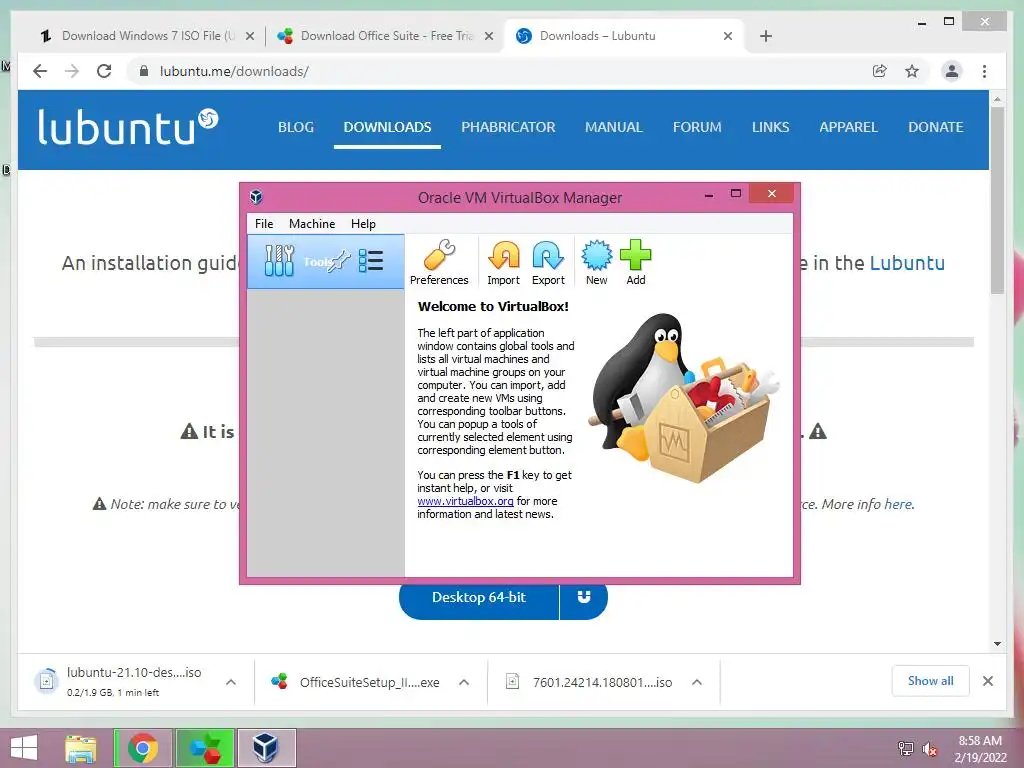
Task: Open the BLOG page on Lubuntu site
Action: tap(296, 127)
